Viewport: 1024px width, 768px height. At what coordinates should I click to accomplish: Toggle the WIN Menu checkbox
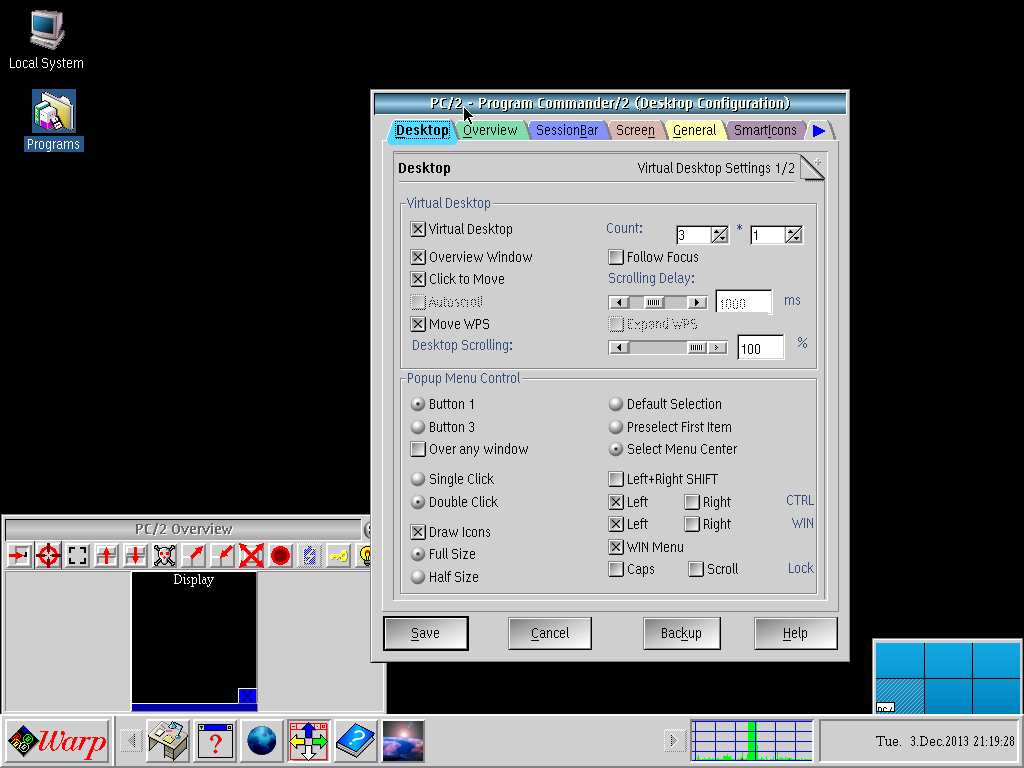616,547
